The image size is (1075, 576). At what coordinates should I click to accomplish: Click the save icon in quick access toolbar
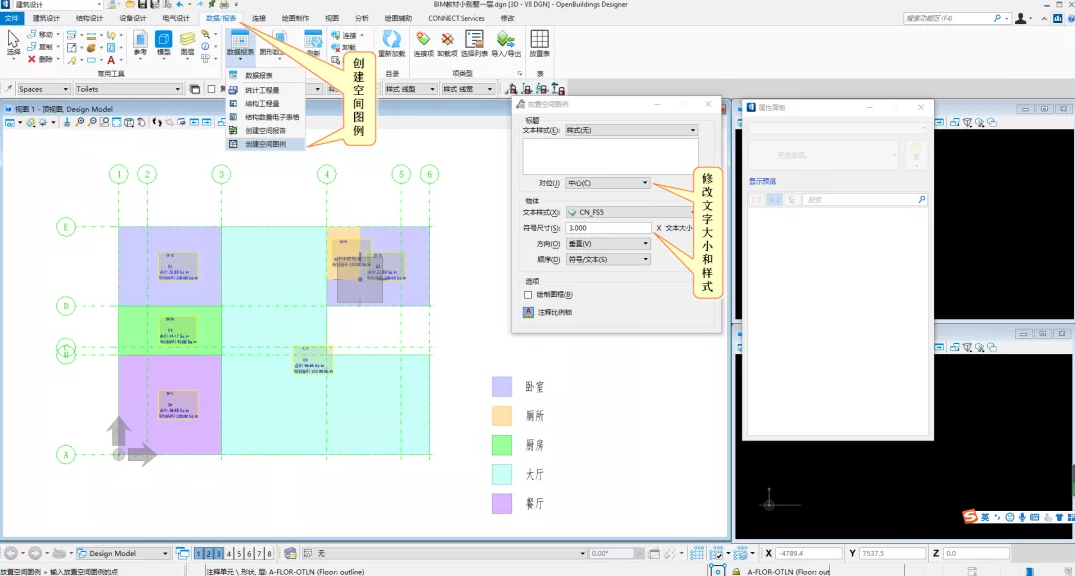tap(143, 4)
